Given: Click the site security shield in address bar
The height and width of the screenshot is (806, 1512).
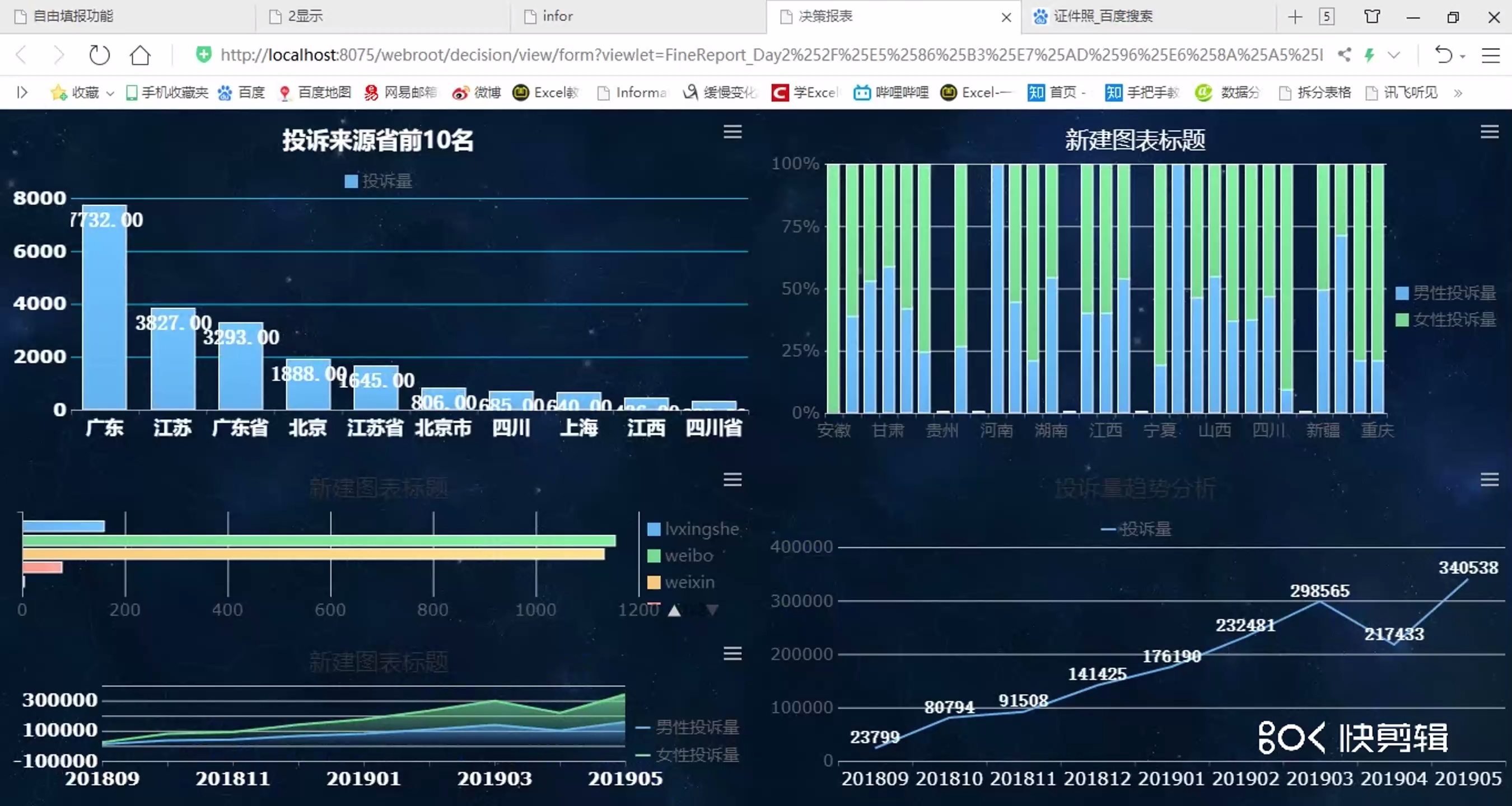Looking at the screenshot, I should 203,54.
